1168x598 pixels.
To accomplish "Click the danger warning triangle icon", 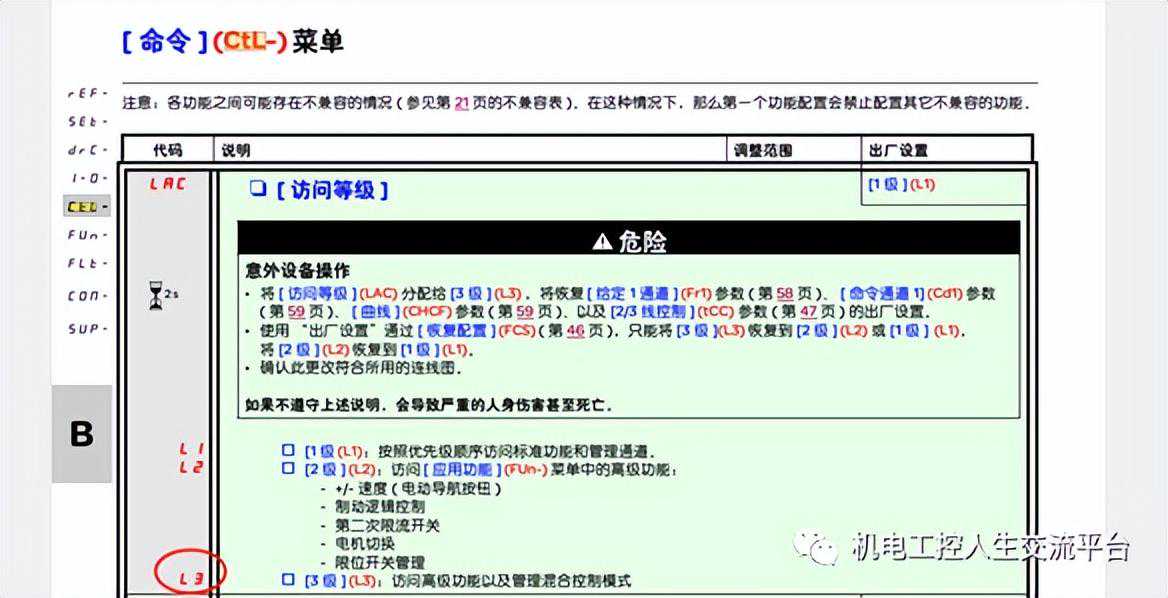I will click(x=601, y=241).
